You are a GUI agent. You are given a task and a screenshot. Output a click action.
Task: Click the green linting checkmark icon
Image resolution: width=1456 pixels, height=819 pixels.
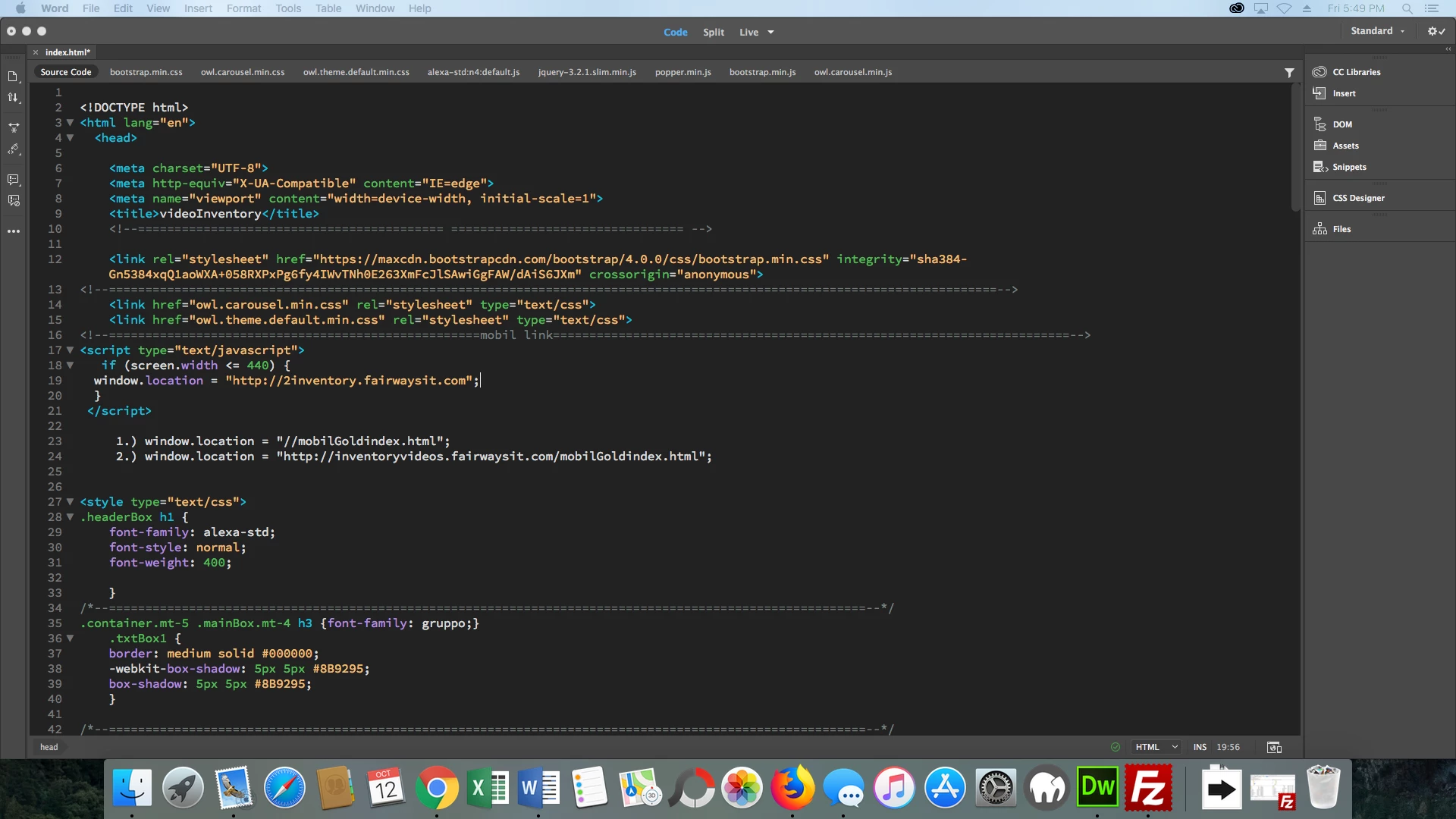[1116, 748]
